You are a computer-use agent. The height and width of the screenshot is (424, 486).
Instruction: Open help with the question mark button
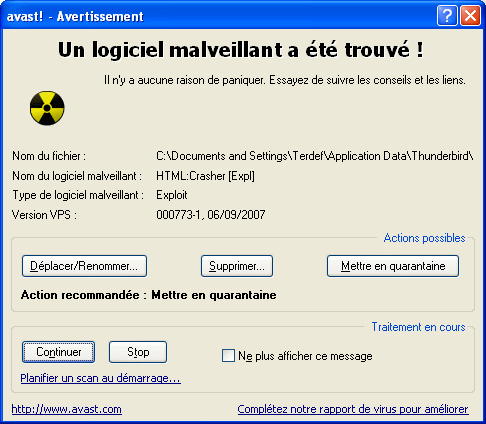447,15
